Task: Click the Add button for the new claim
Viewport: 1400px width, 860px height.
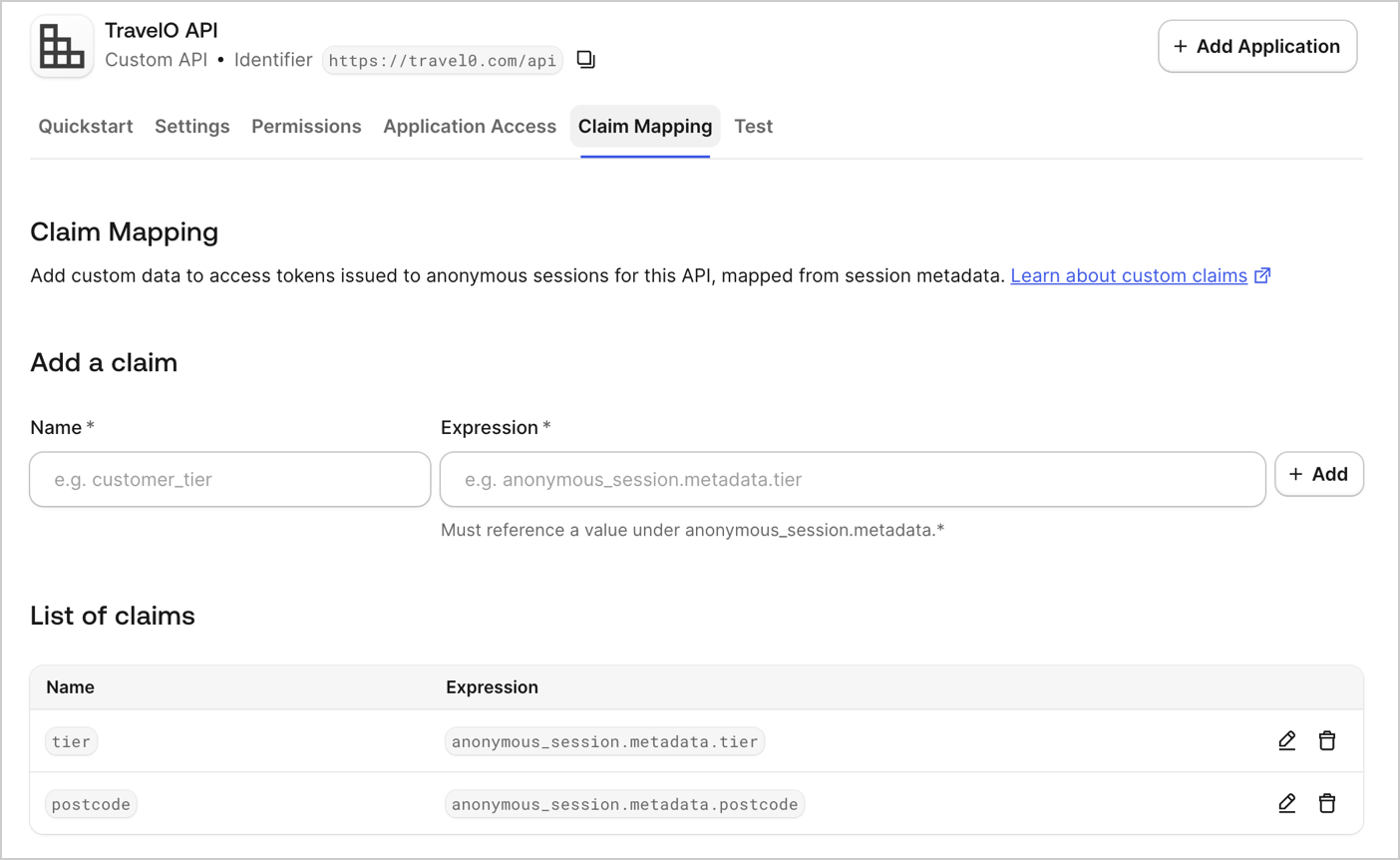Action: pyautogui.click(x=1319, y=474)
